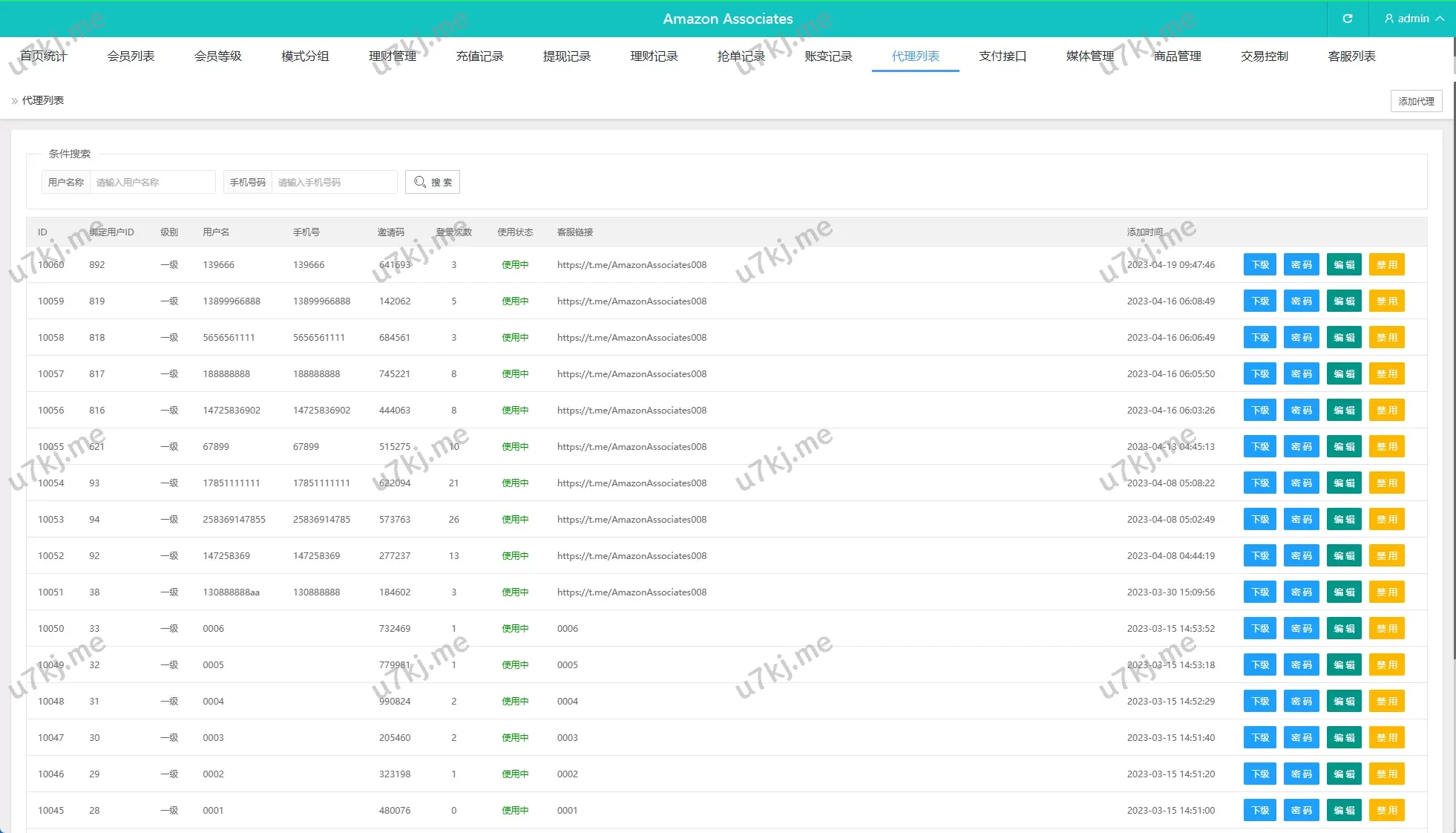This screenshot has width=1456, height=833.
Task: Click the 添加代理 button
Action: [x=1416, y=101]
